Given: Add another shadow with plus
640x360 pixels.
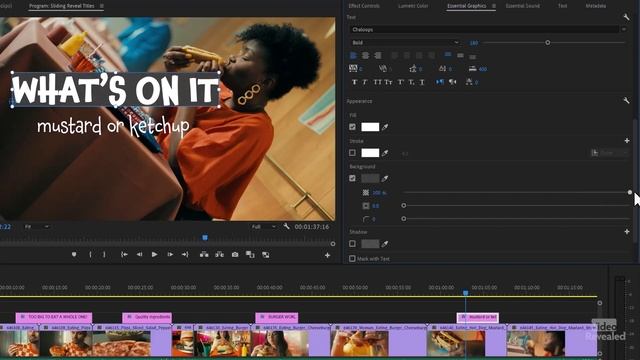Looking at the screenshot, I should point(627,231).
